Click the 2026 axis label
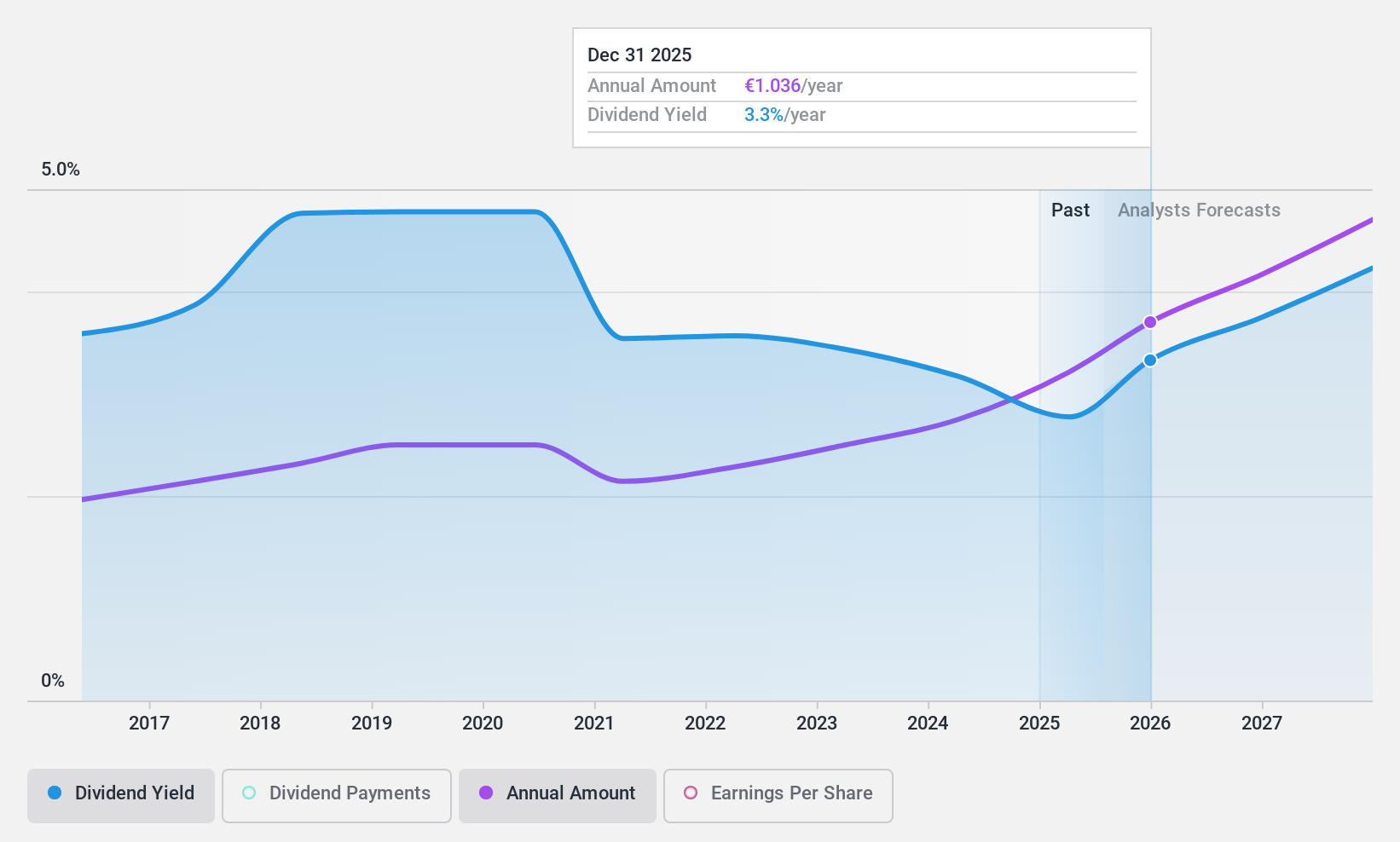Image resolution: width=1400 pixels, height=842 pixels. pos(1150,724)
